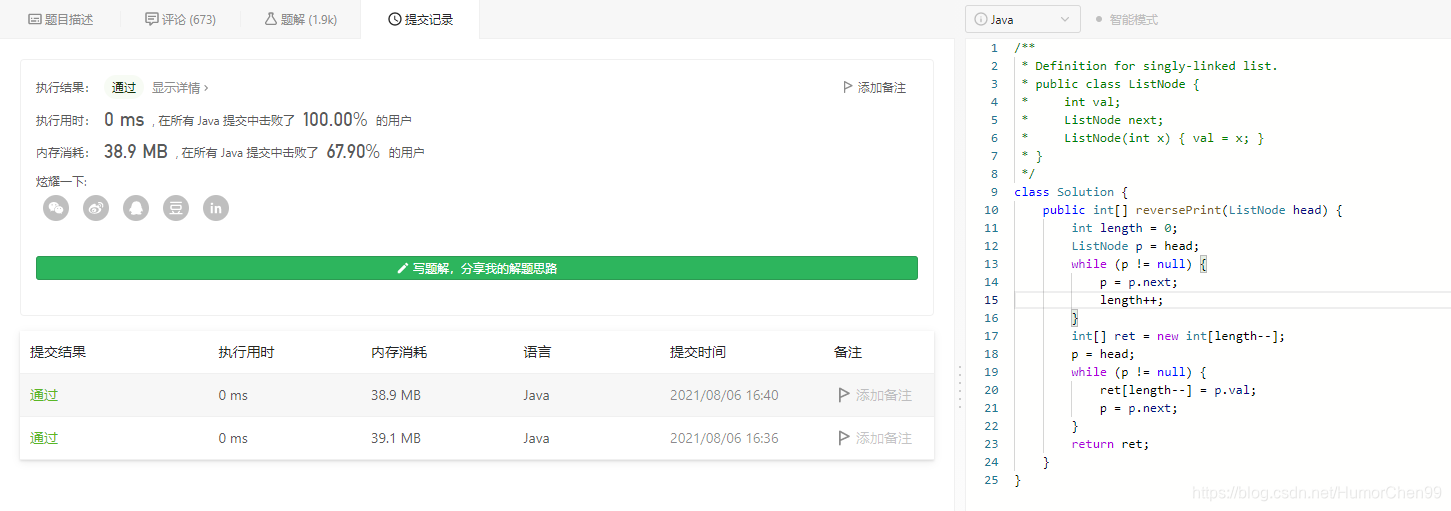This screenshot has height=511, width=1451.
Task: Click the first while (p != null) line
Action: [1140, 264]
